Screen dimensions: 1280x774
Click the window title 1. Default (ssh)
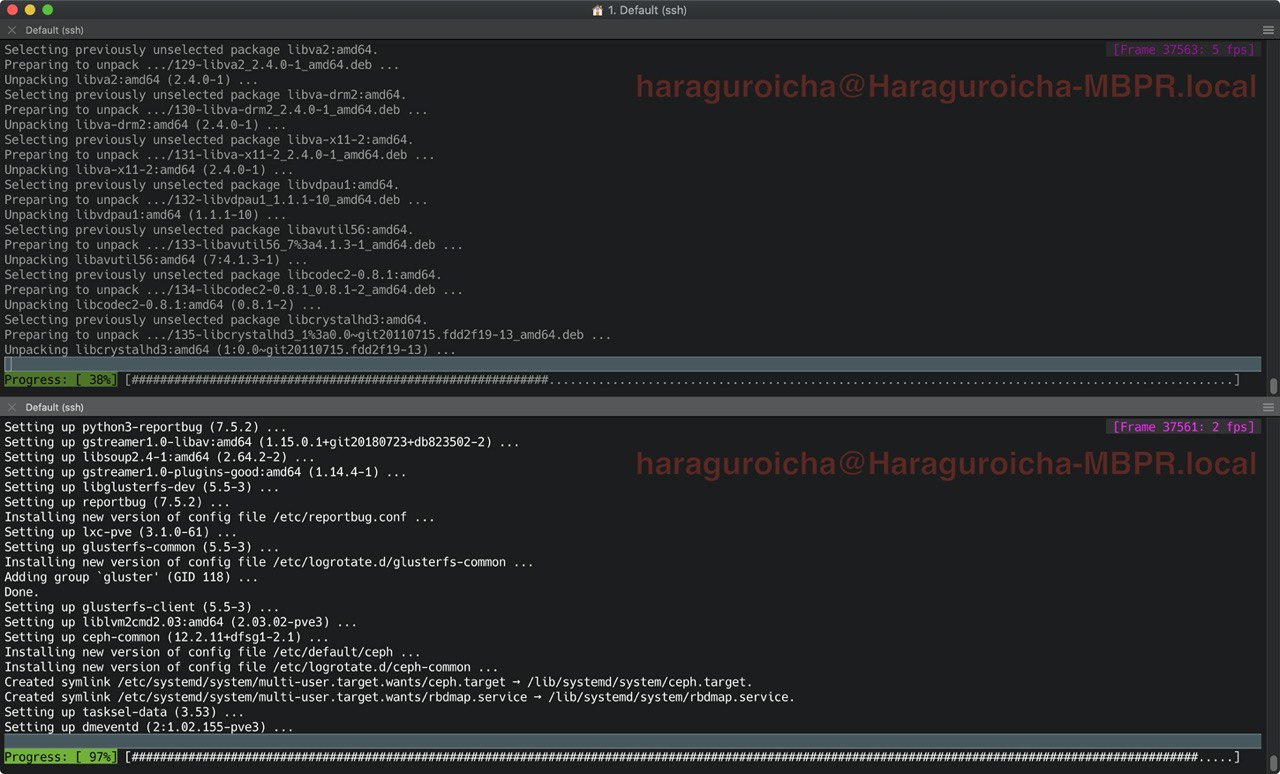pos(647,10)
